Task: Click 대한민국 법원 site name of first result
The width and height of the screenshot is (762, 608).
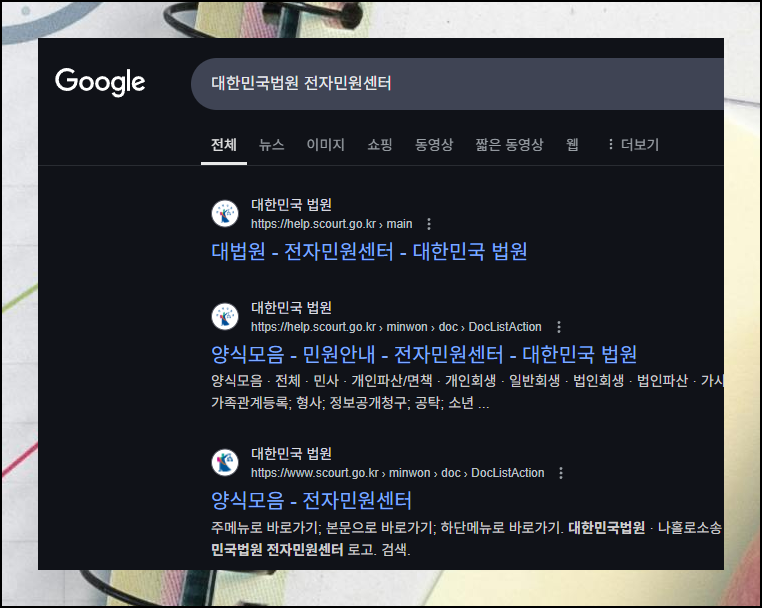Action: pyautogui.click(x=291, y=205)
